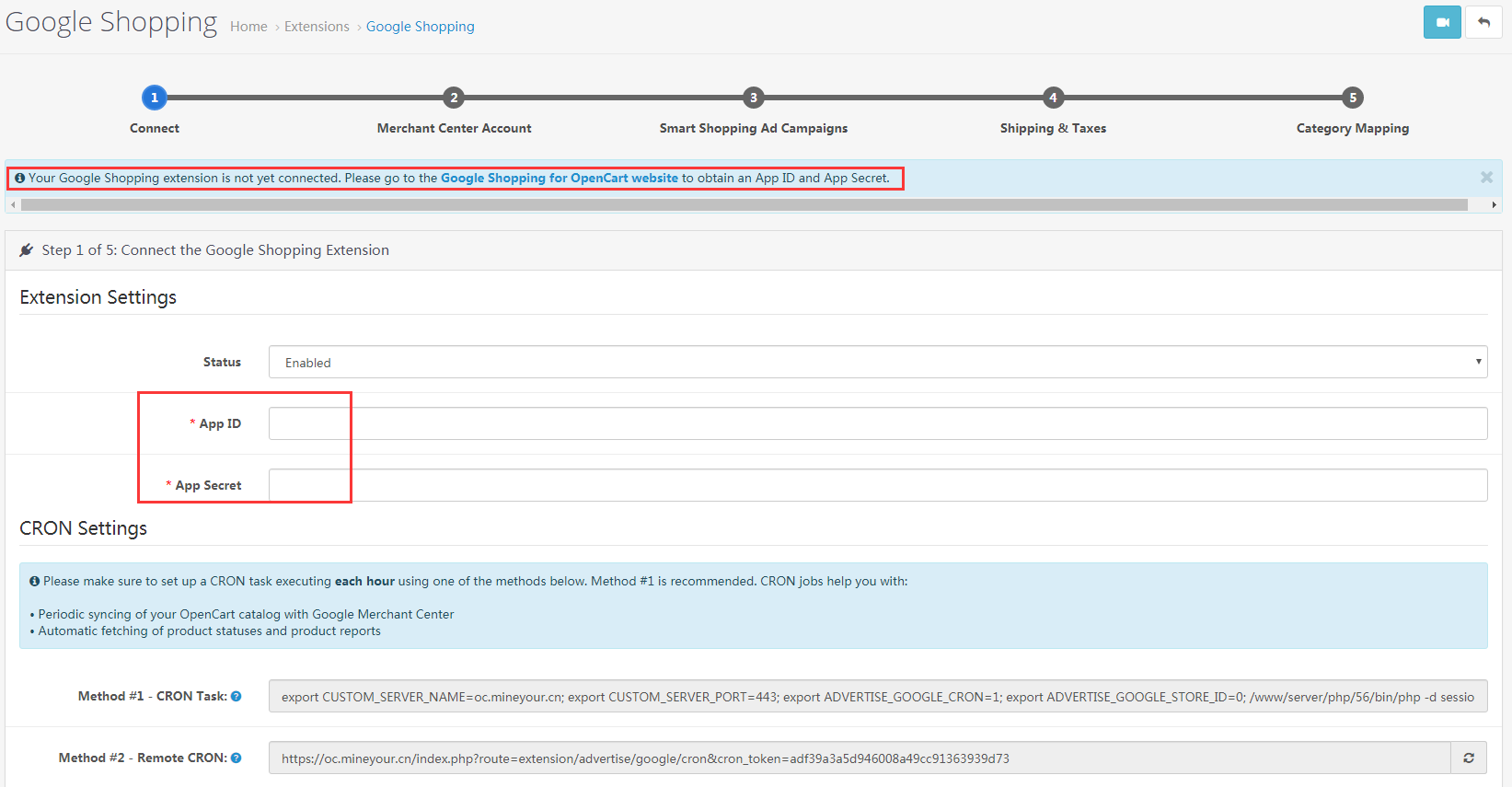Go to step 3 Smart Shopping Ad Campaigns circle
Viewport: 1512px width, 787px height.
(x=754, y=98)
